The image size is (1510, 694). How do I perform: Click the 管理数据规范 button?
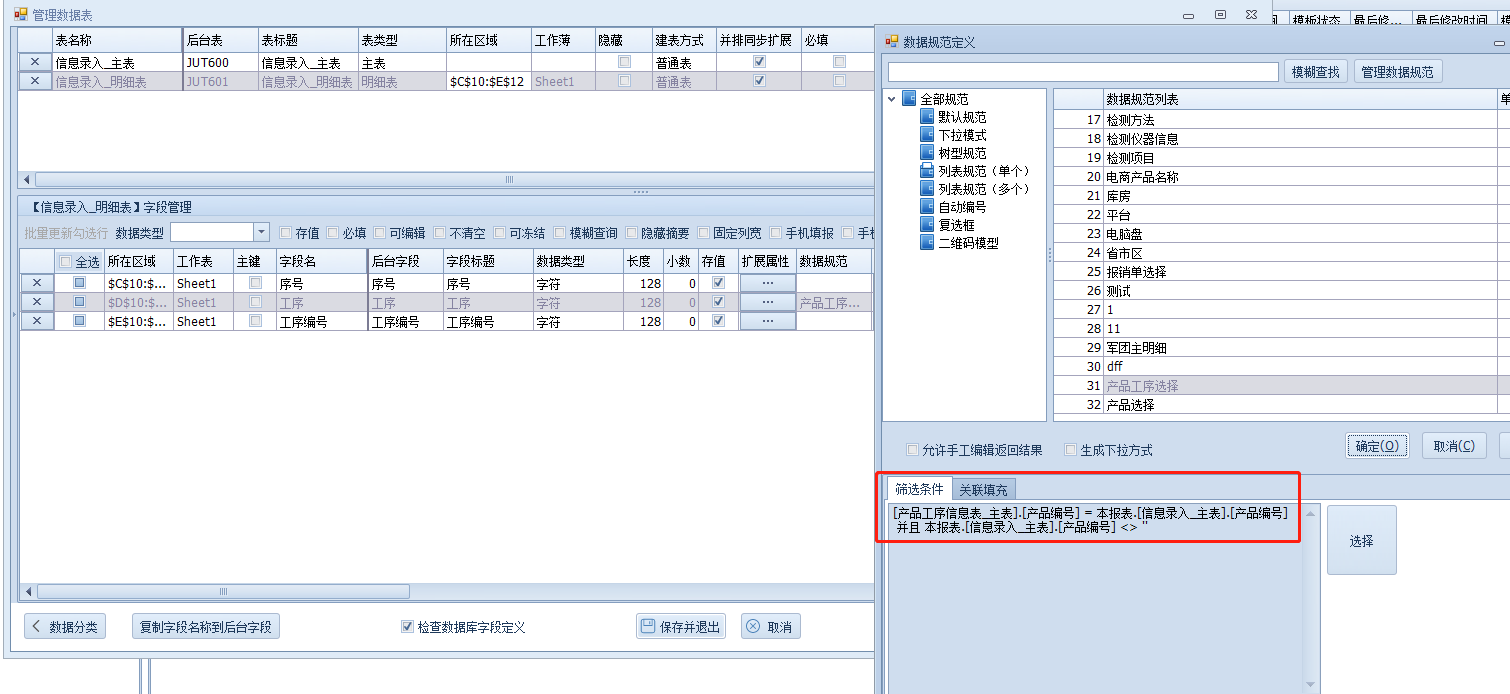(x=1397, y=72)
